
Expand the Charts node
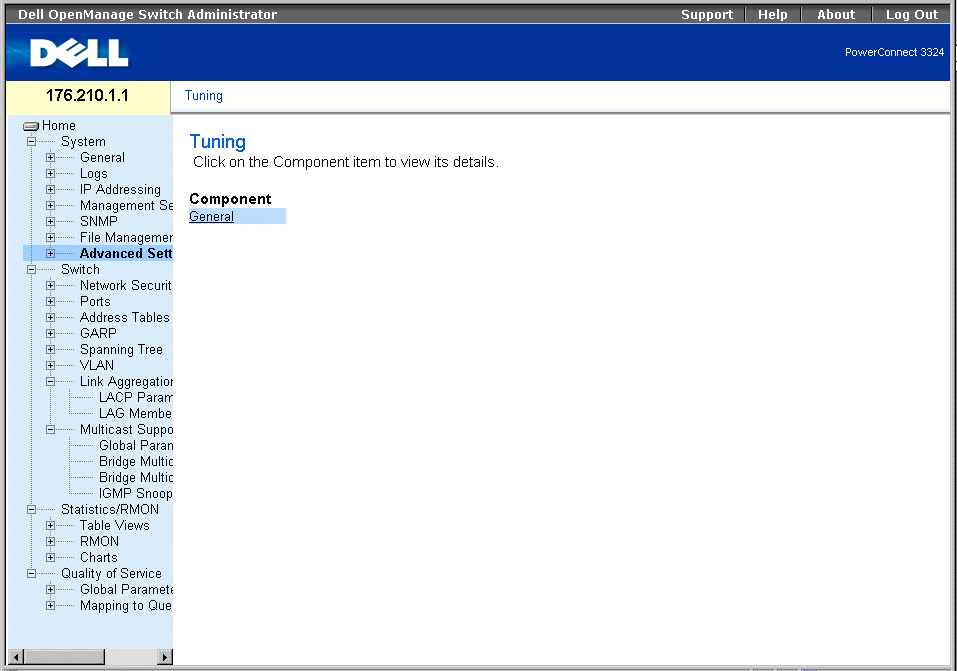[x=51, y=557]
